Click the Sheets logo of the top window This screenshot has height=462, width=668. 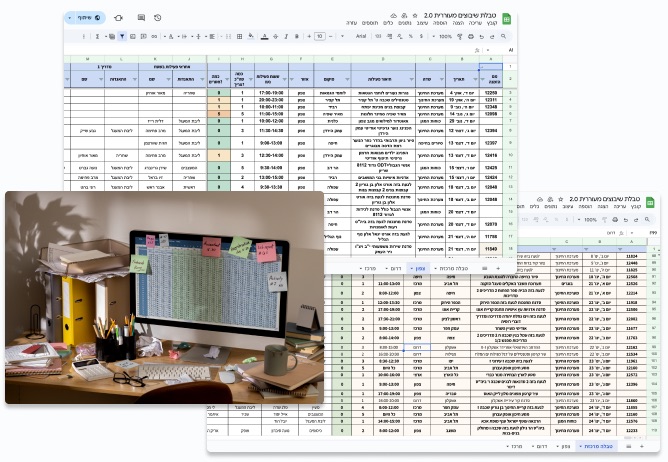pos(507,19)
